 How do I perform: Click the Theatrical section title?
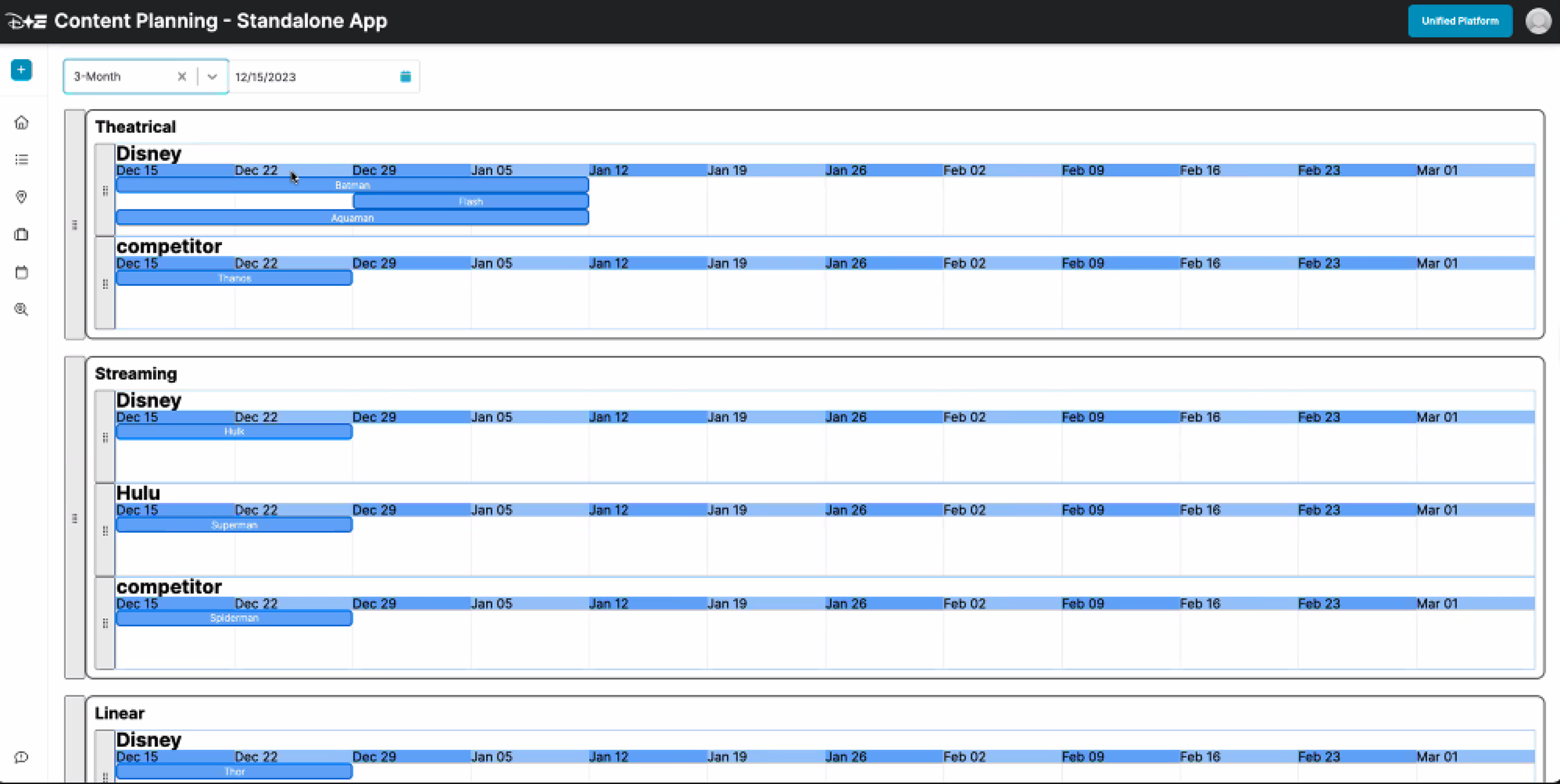pyautogui.click(x=135, y=127)
